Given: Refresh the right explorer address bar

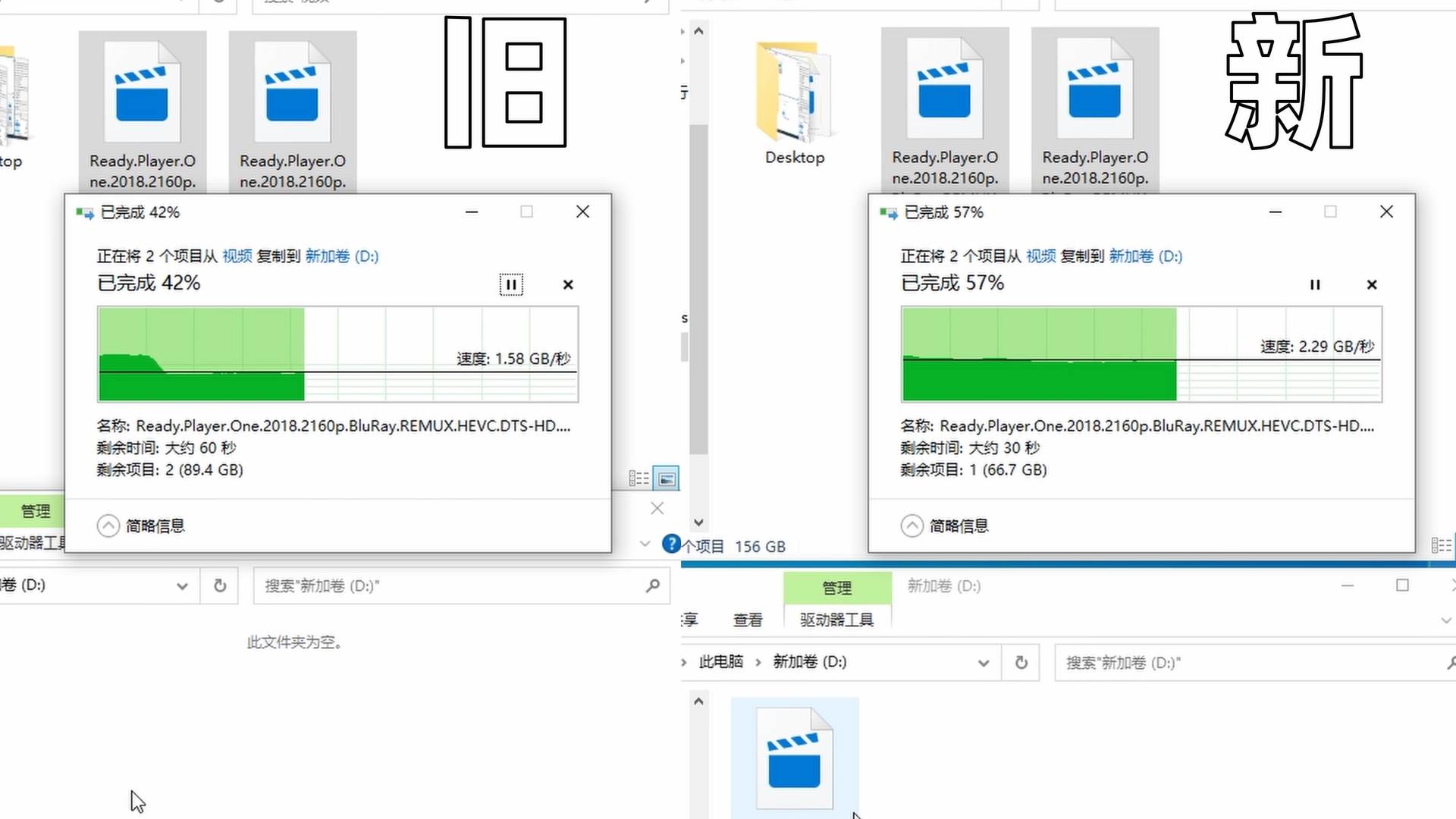Looking at the screenshot, I should [x=1021, y=662].
